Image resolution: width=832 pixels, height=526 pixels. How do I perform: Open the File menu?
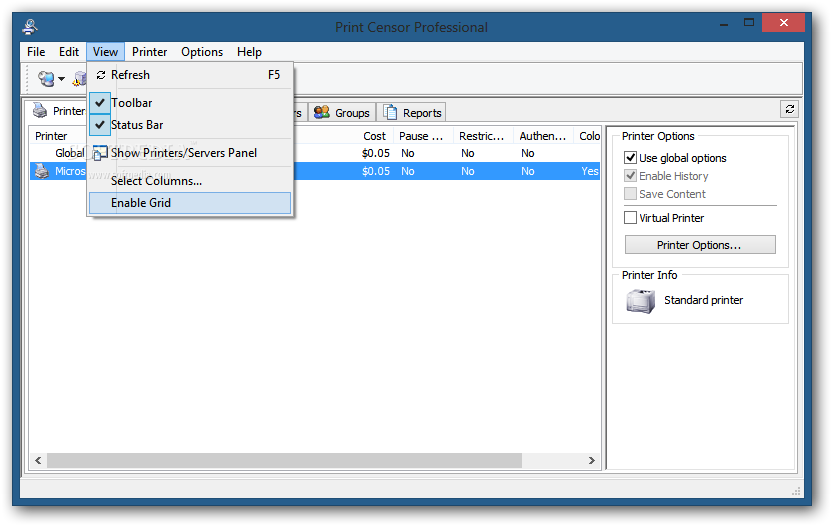36,52
